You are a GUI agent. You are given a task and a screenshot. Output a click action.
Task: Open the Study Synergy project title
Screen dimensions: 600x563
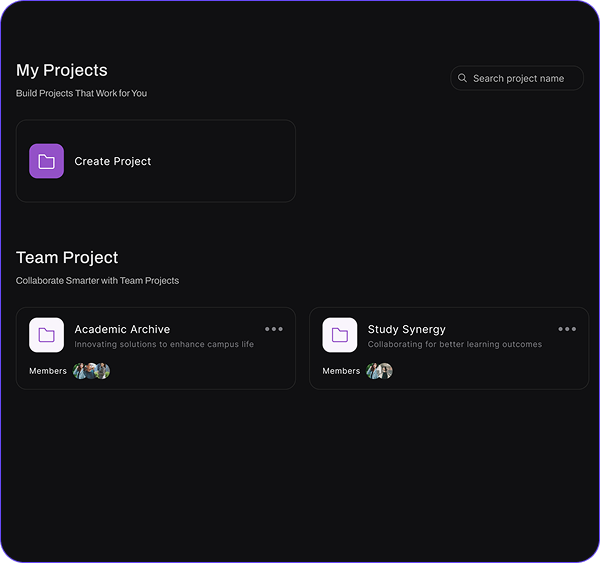(406, 329)
